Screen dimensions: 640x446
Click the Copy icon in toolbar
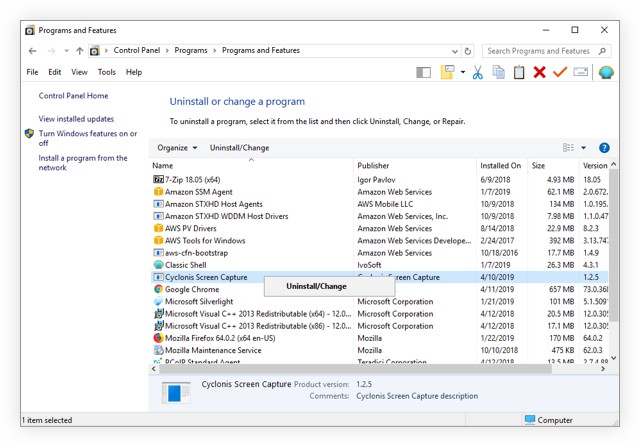[498, 72]
